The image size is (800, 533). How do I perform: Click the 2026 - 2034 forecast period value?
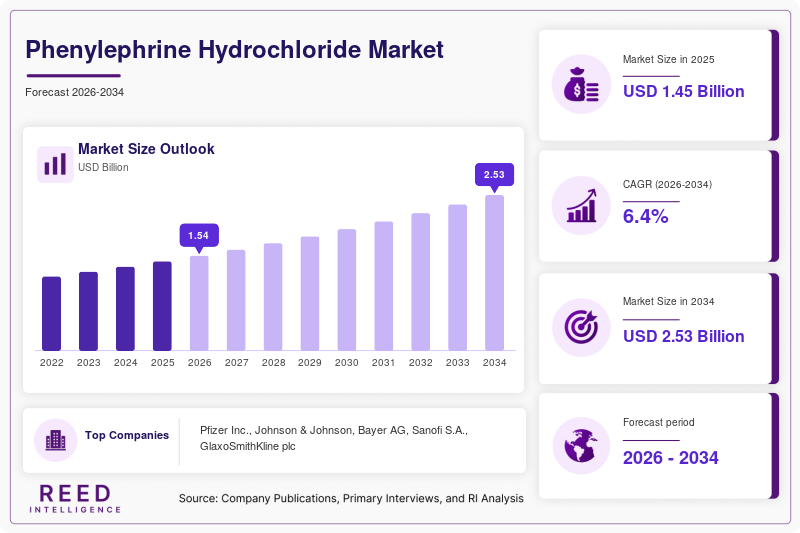[670, 458]
